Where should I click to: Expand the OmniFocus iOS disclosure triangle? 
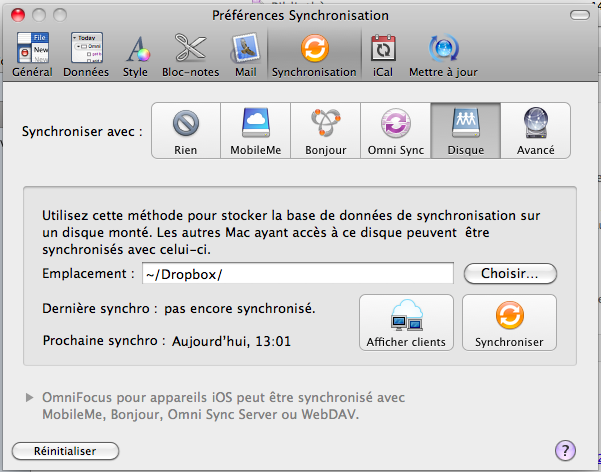[29, 398]
